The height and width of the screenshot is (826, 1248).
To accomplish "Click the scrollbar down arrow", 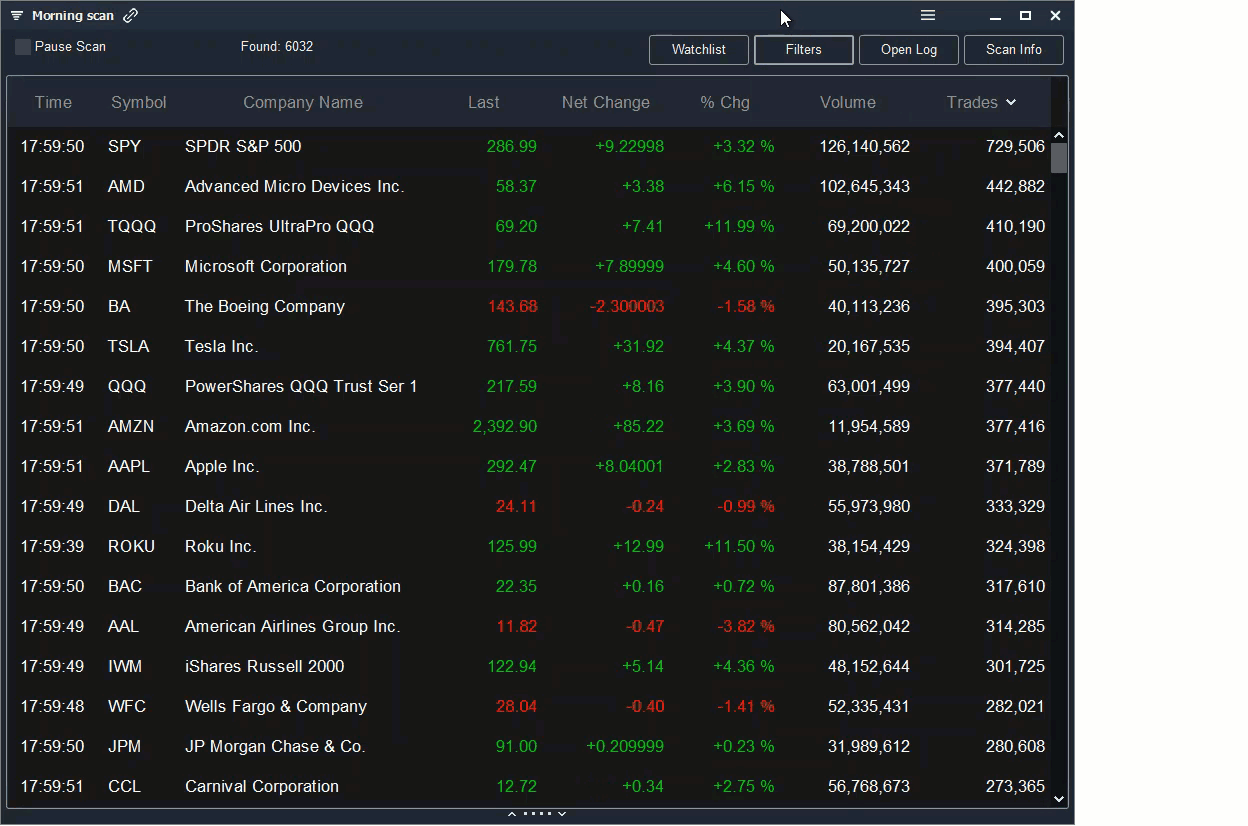I will tap(1059, 799).
